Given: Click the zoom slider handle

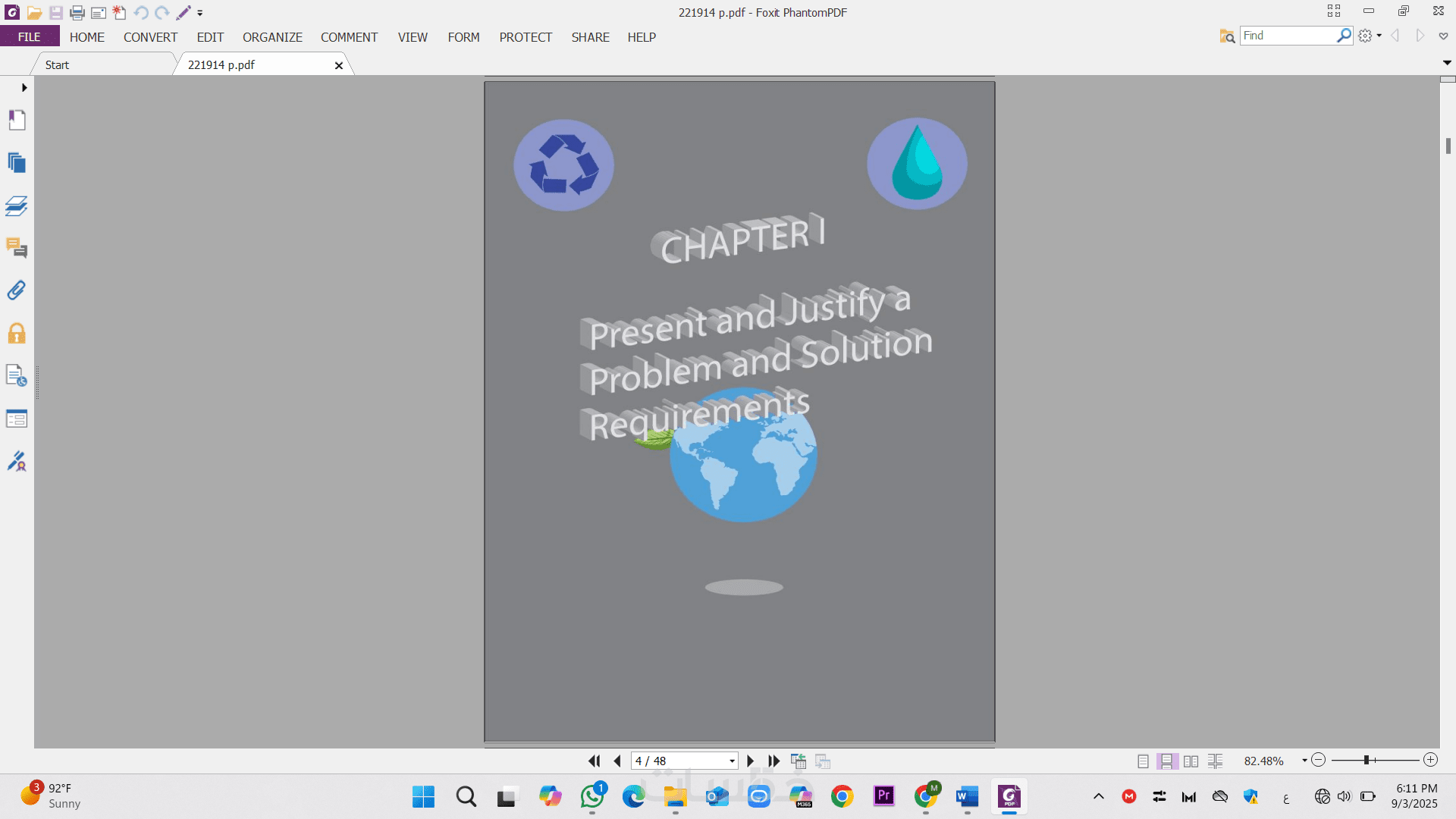Looking at the screenshot, I should pyautogui.click(x=1366, y=760).
